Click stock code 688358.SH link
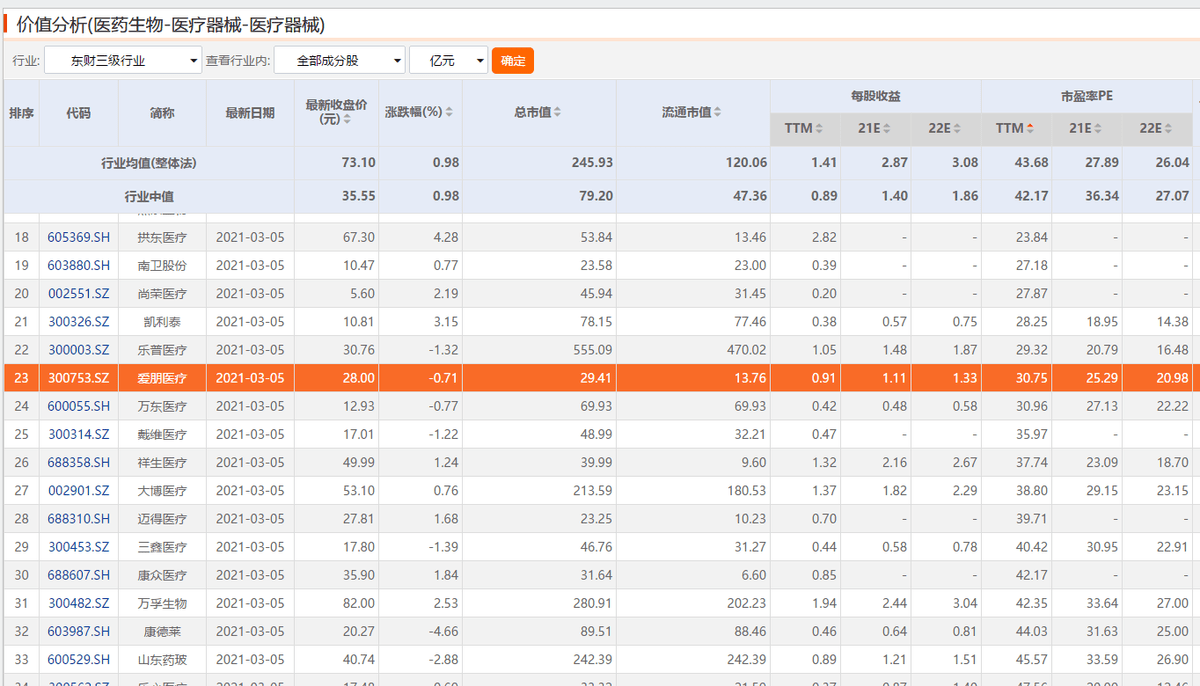Image resolution: width=1200 pixels, height=686 pixels. (x=79, y=462)
